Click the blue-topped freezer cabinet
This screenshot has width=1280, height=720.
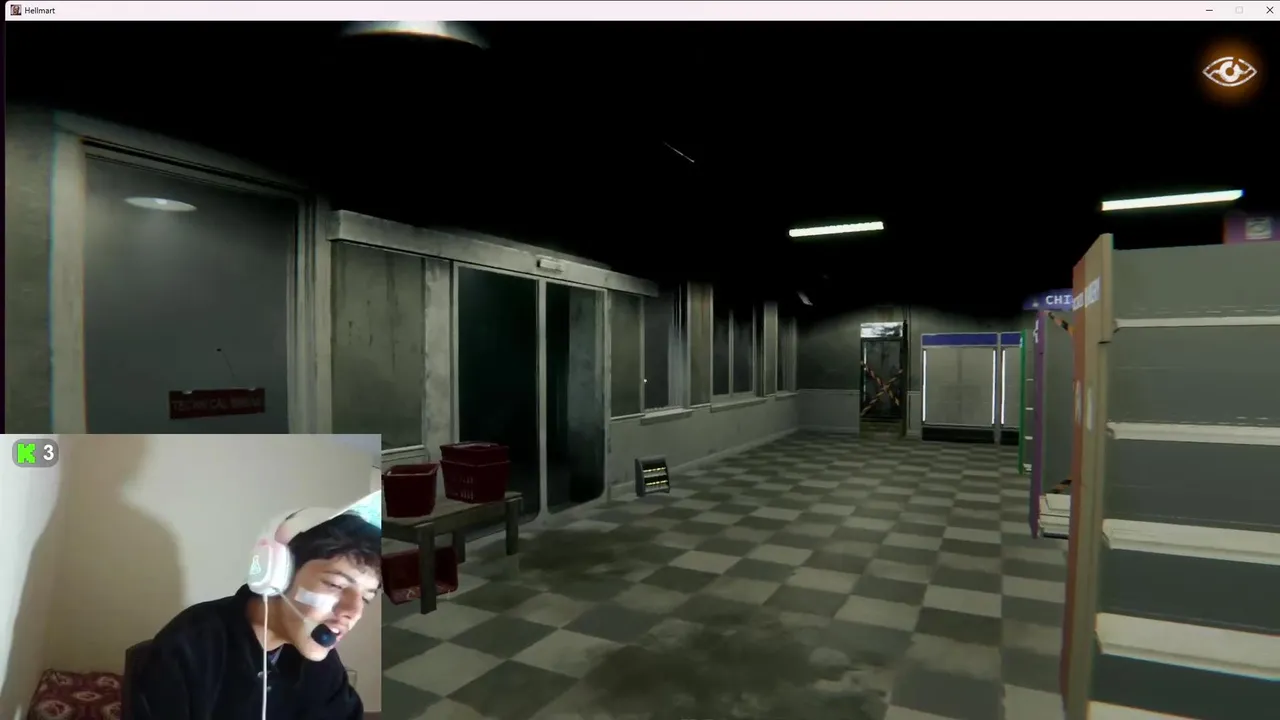[x=960, y=388]
